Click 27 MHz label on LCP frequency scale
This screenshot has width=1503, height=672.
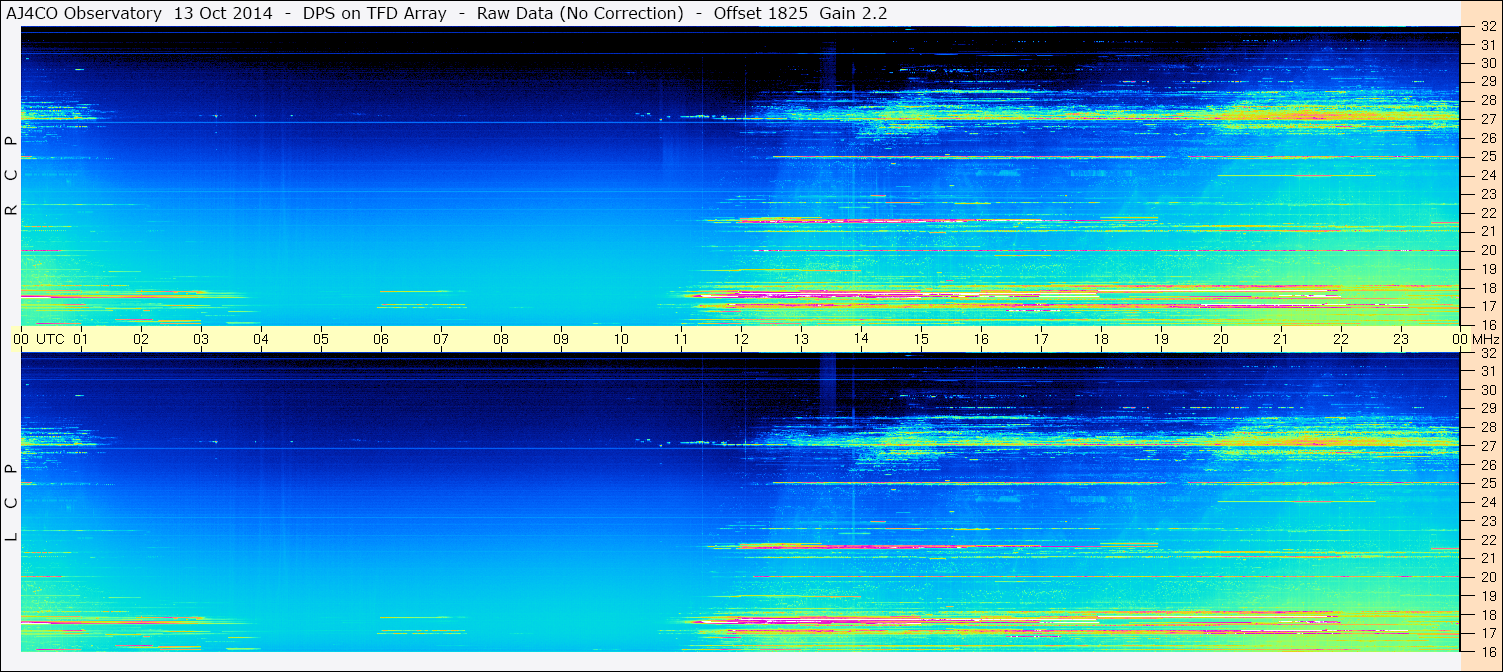pyautogui.click(x=1487, y=446)
